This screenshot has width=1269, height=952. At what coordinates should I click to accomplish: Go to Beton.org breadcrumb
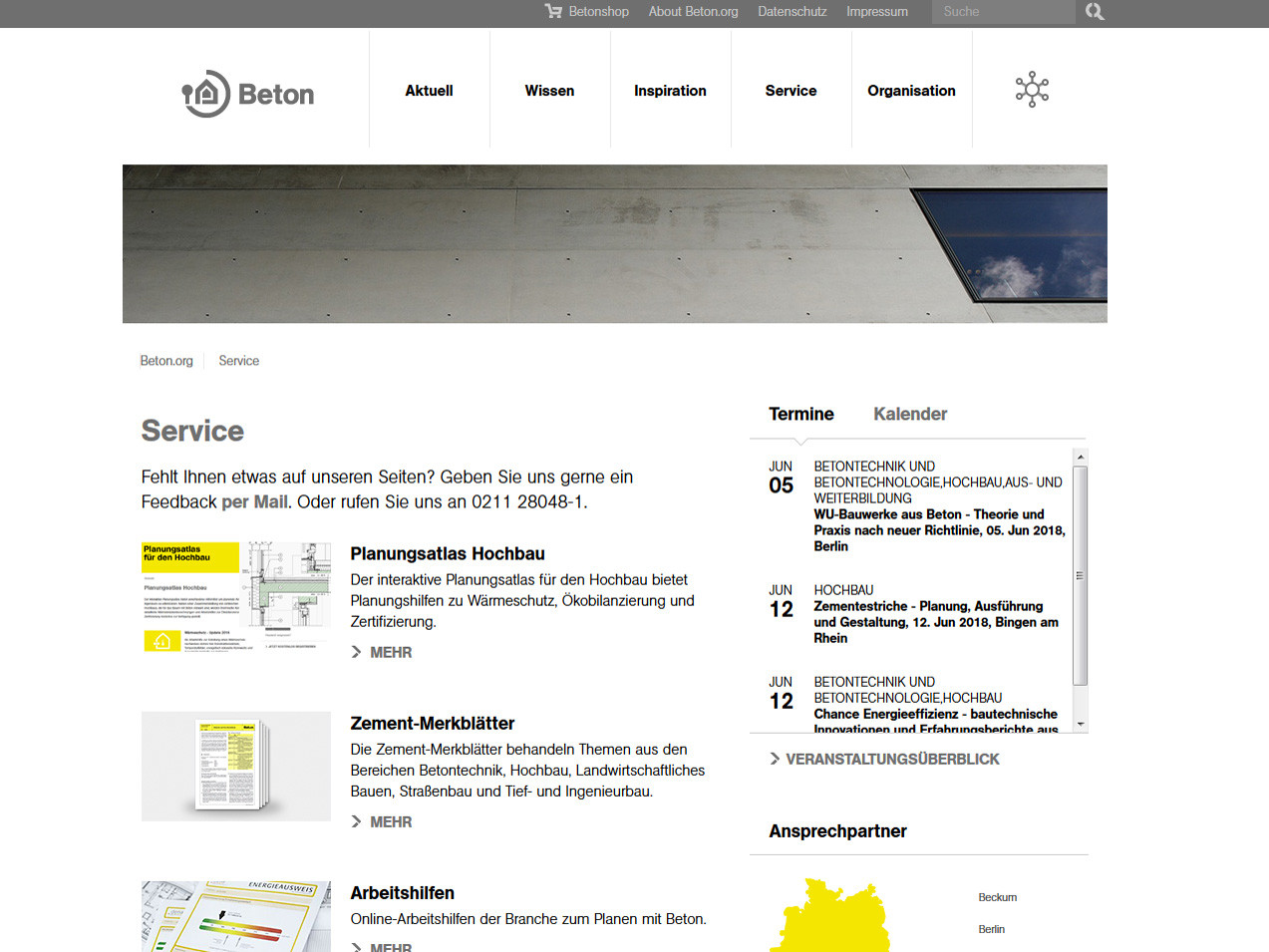click(x=166, y=361)
